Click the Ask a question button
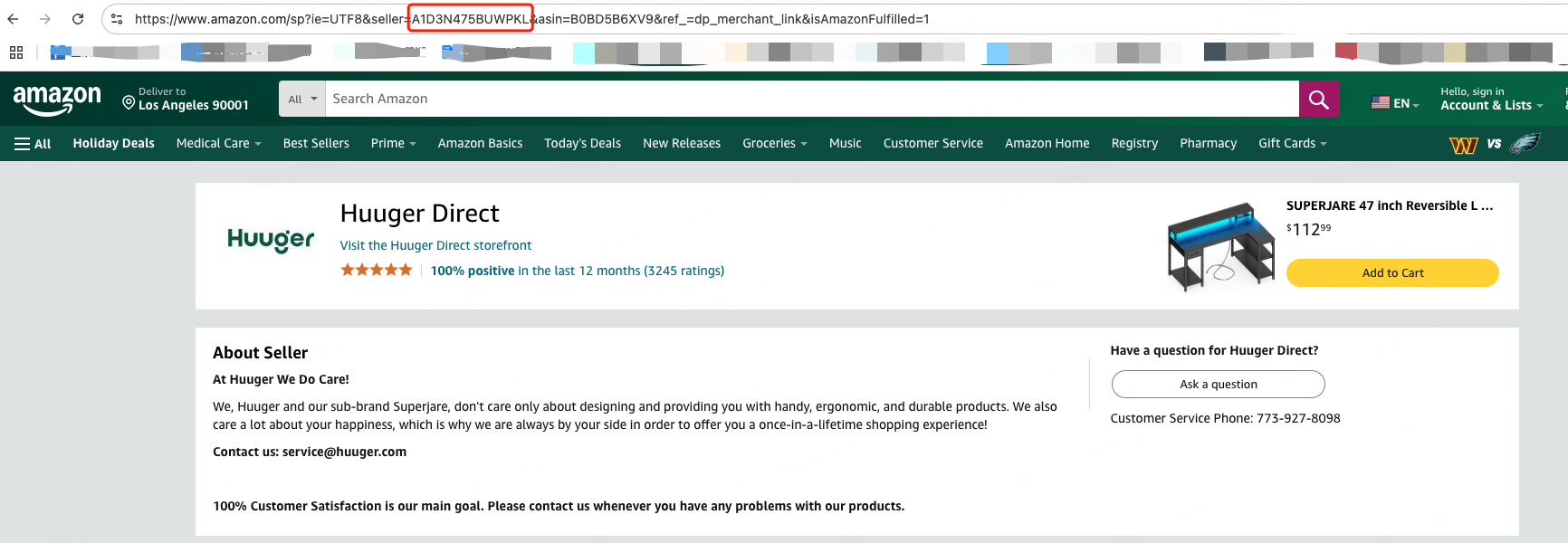This screenshot has width=1568, height=543. pos(1218,384)
